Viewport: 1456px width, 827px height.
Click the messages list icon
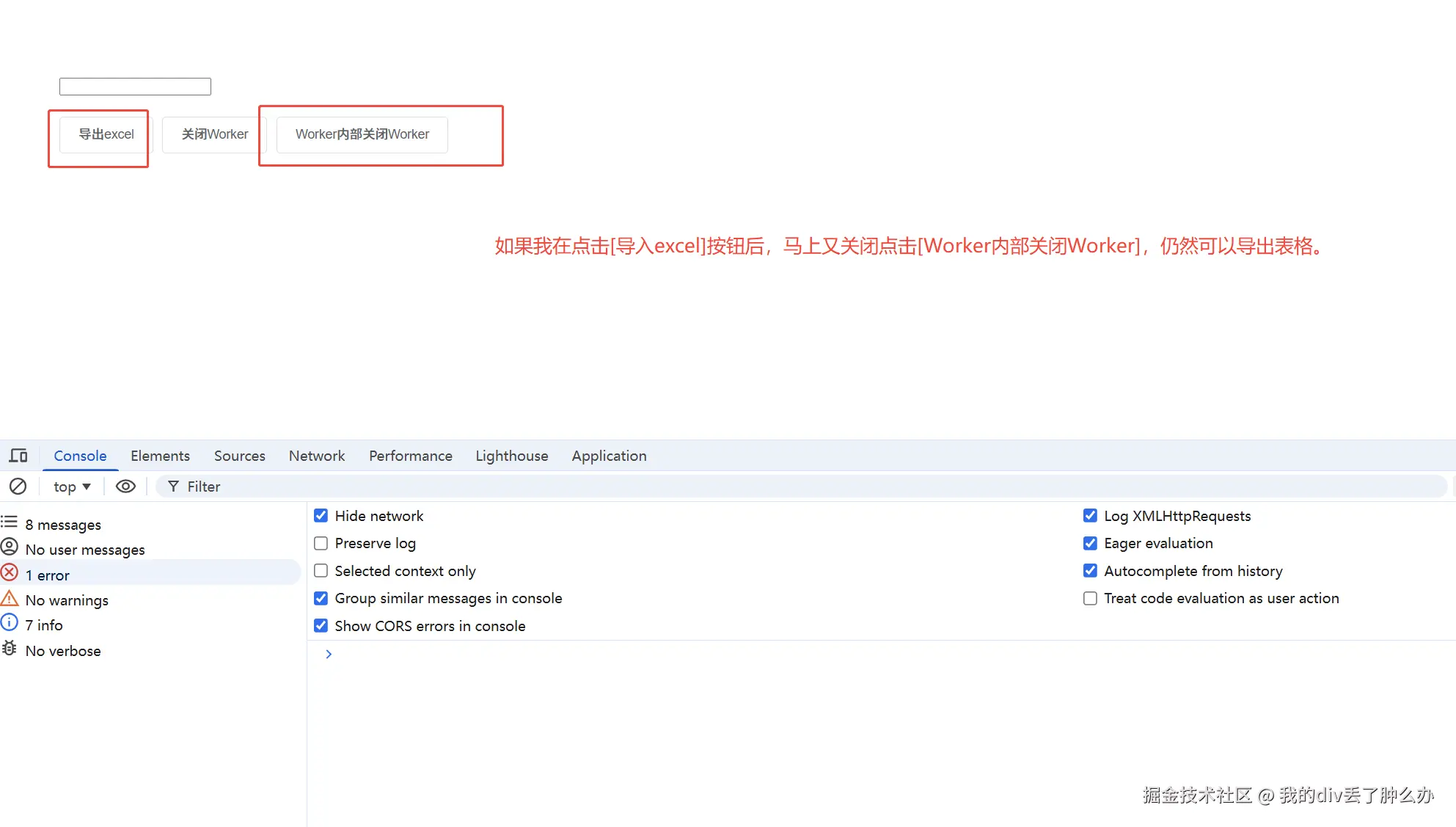pos(10,522)
